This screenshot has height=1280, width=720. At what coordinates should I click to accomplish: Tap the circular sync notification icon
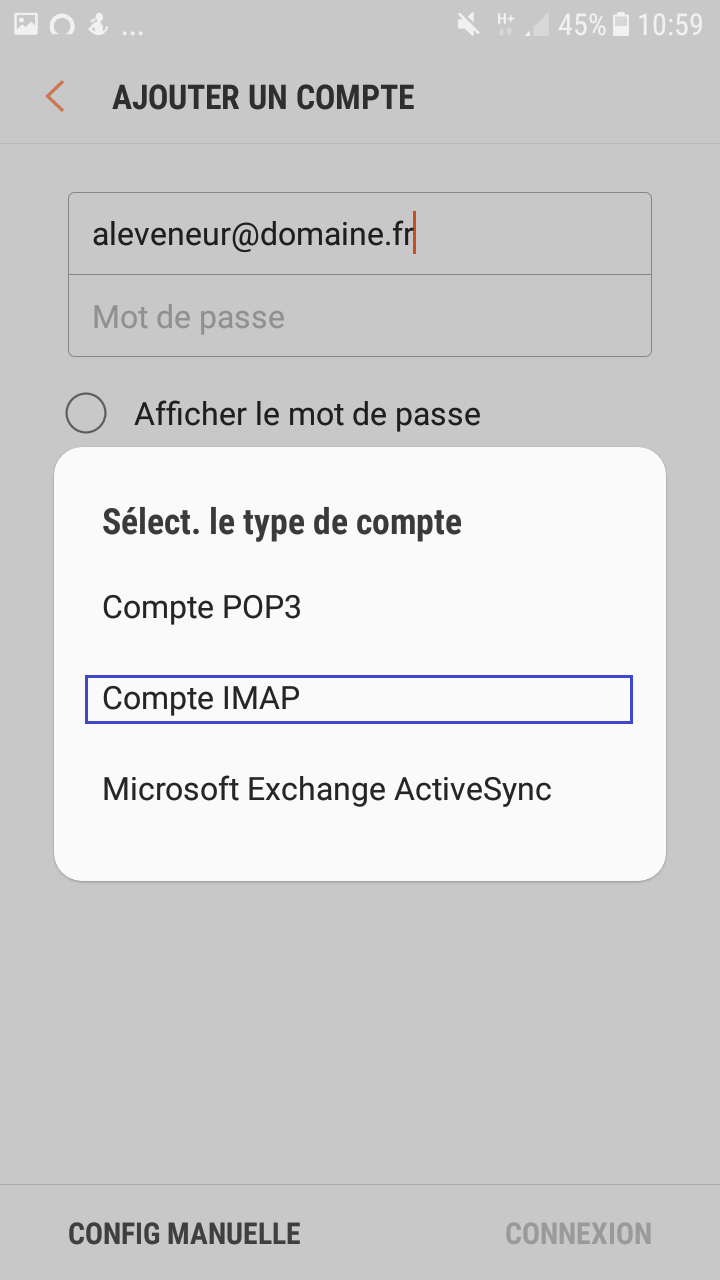click(62, 25)
